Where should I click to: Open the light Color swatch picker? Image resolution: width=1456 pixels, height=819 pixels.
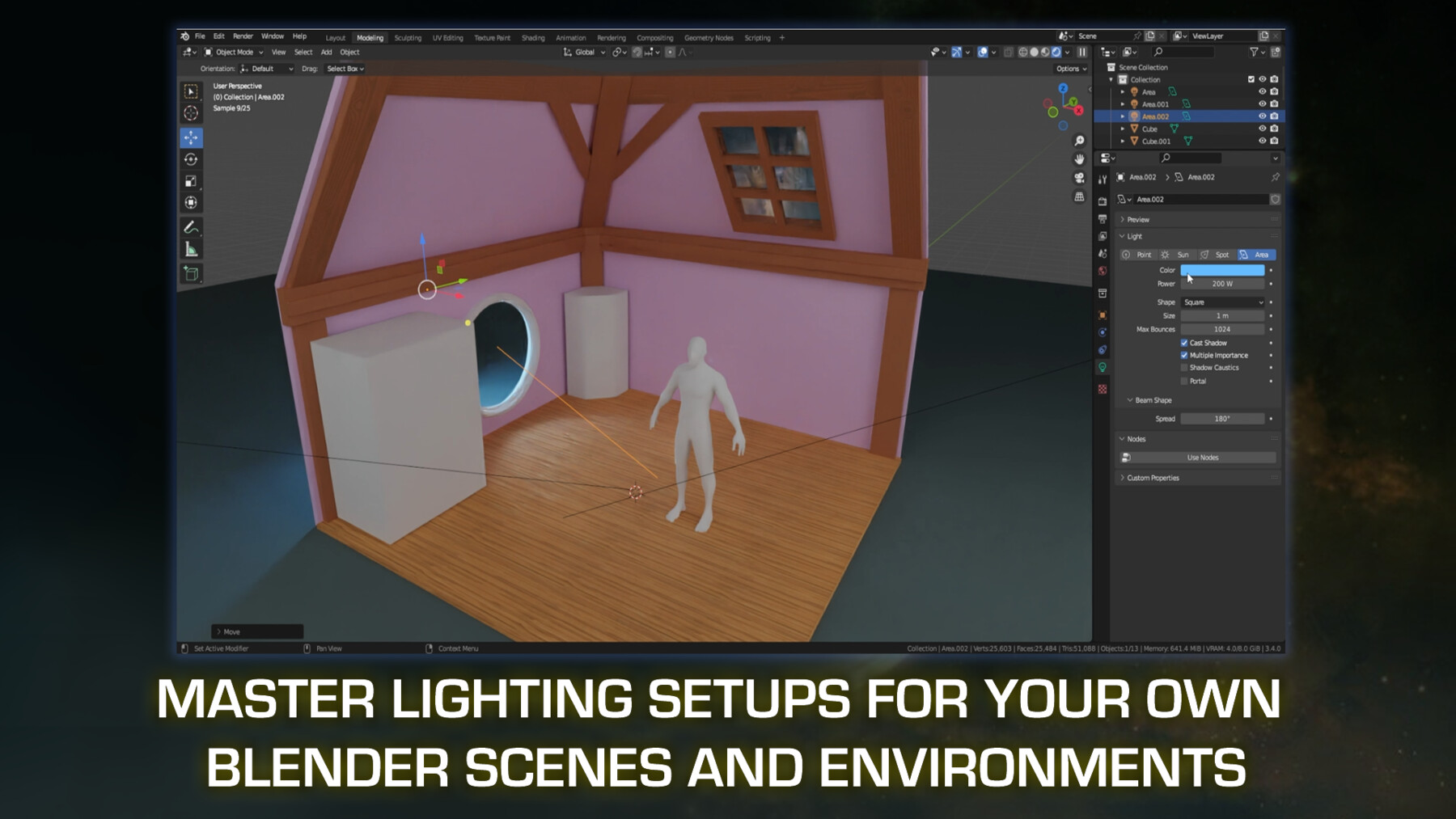(1221, 269)
